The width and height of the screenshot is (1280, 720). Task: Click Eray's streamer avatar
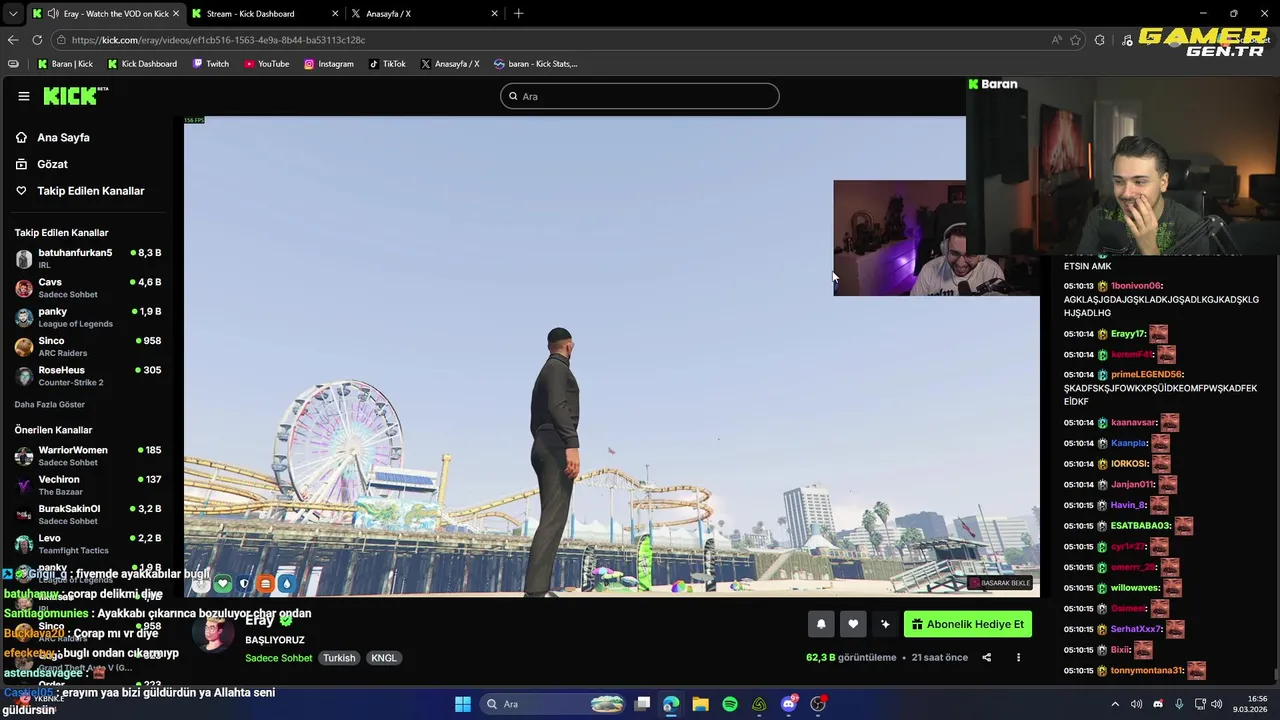click(x=212, y=634)
